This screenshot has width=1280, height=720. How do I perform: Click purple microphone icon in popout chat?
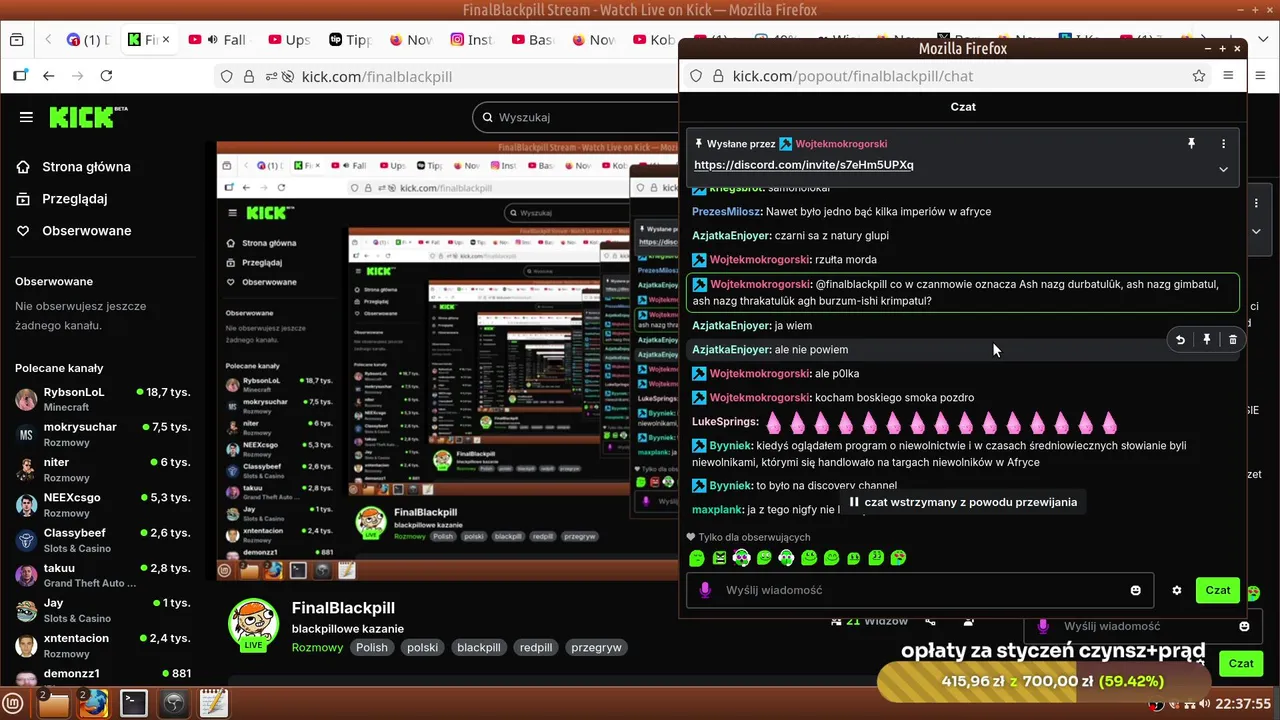705,590
